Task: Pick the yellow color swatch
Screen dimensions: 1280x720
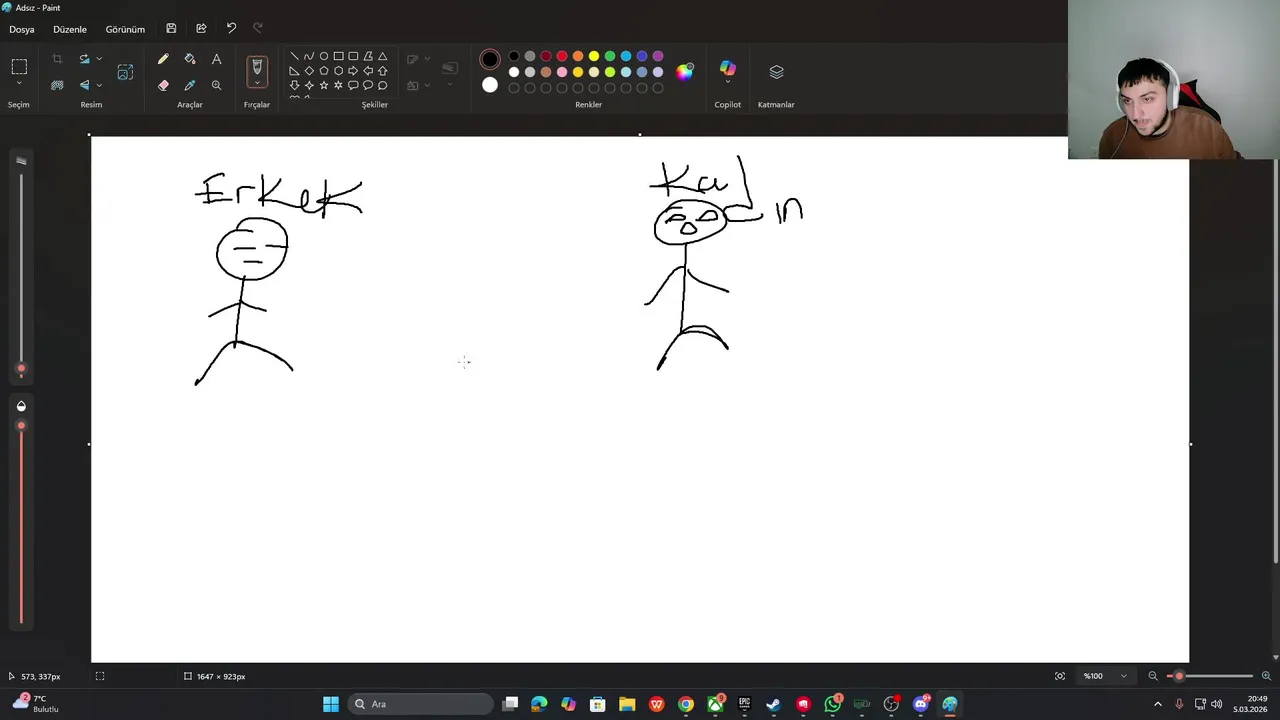Action: coord(594,56)
